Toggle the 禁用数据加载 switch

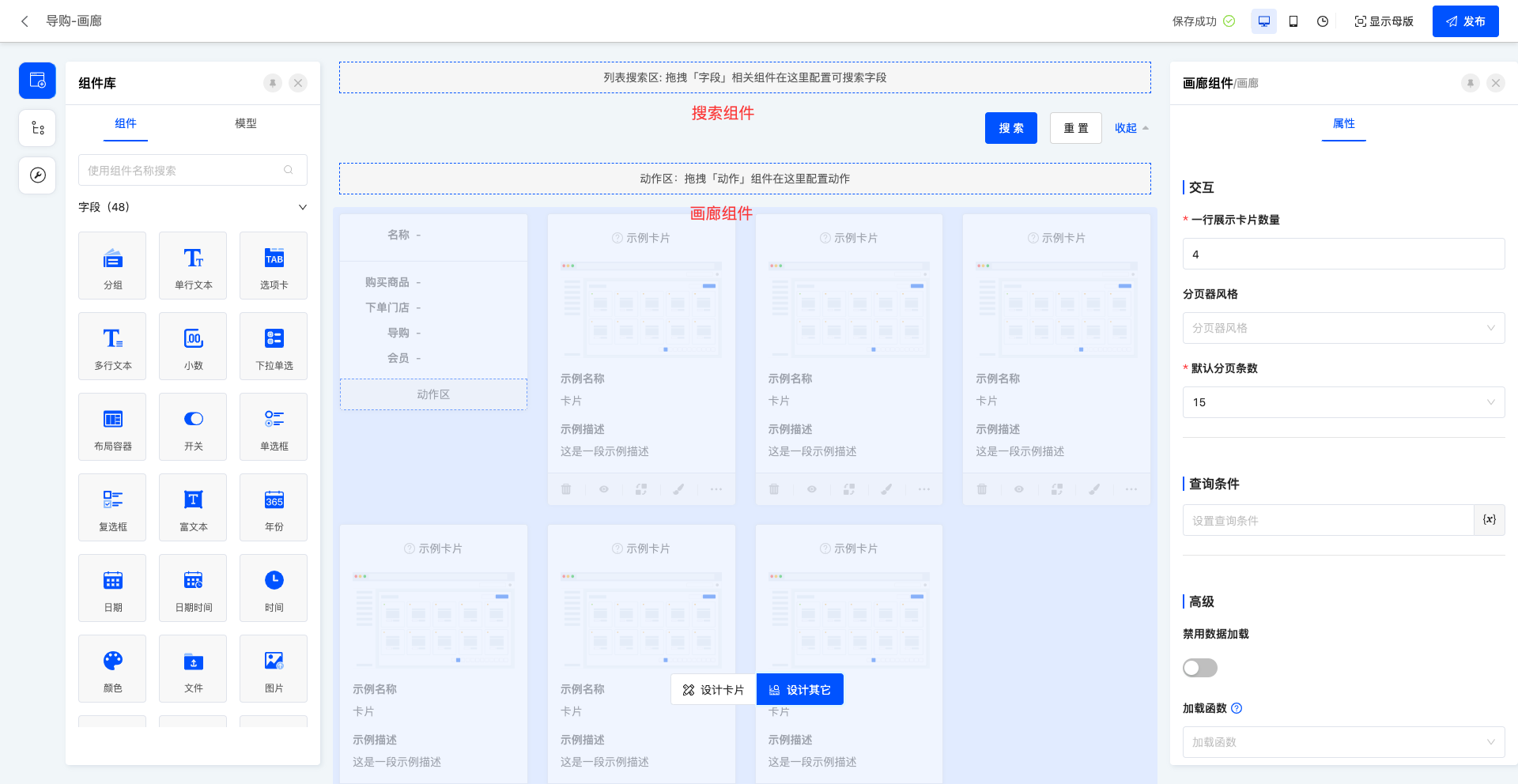[1199, 668]
